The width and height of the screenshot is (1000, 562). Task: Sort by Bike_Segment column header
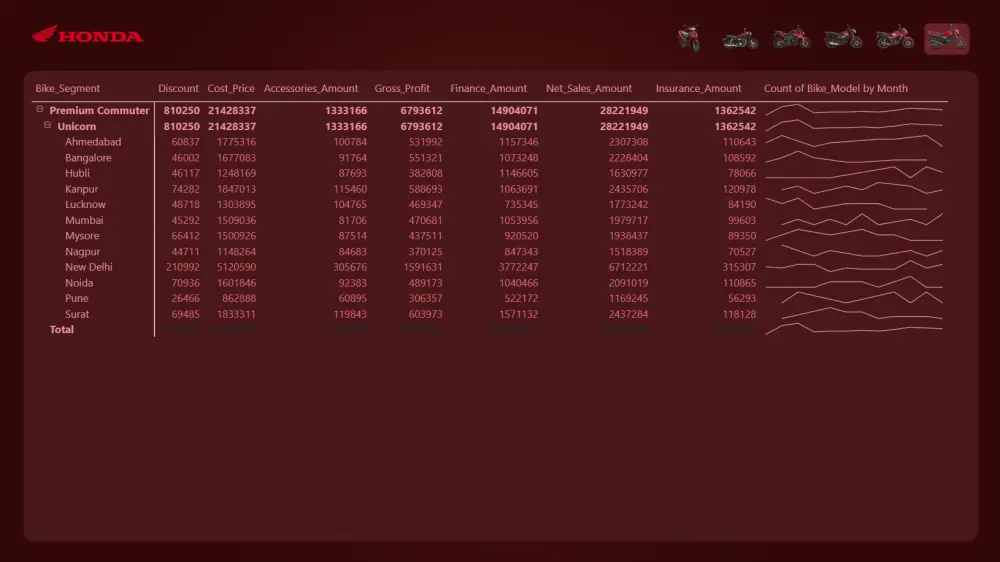click(68, 88)
